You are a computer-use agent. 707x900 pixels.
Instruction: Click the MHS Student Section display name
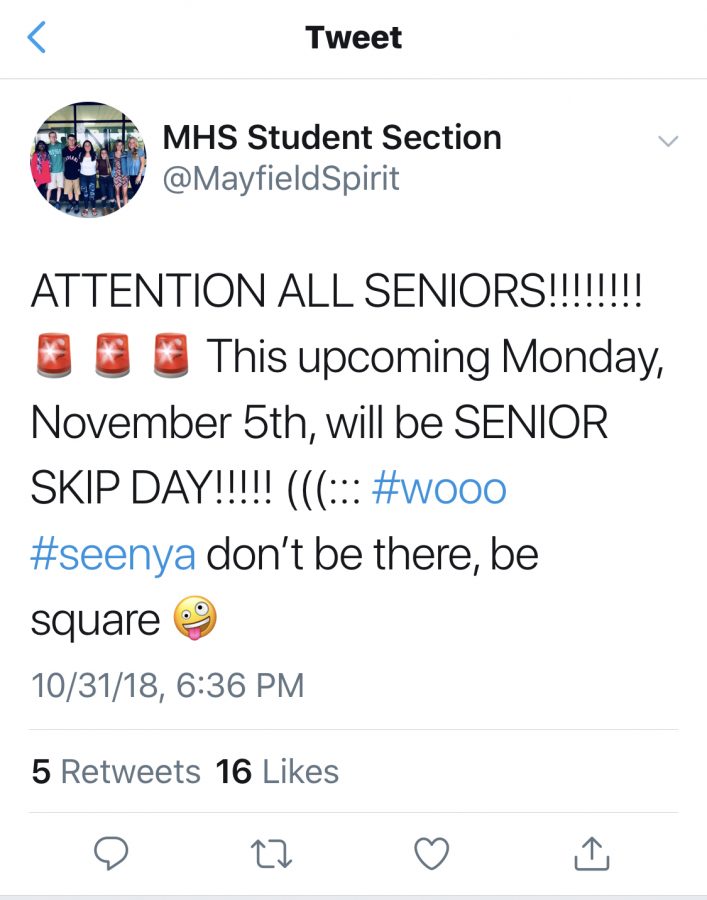(332, 138)
